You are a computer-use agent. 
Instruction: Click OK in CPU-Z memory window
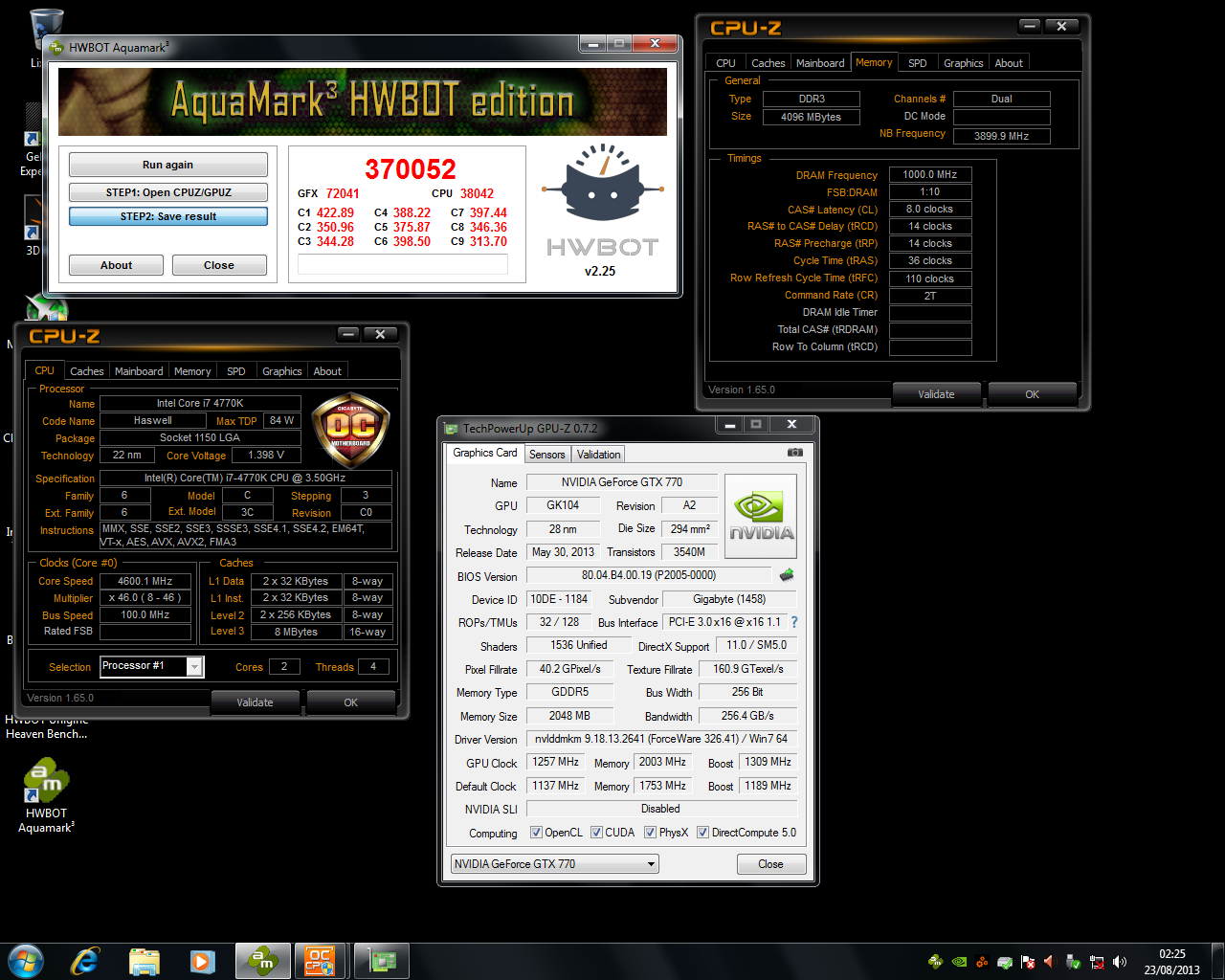[1032, 394]
